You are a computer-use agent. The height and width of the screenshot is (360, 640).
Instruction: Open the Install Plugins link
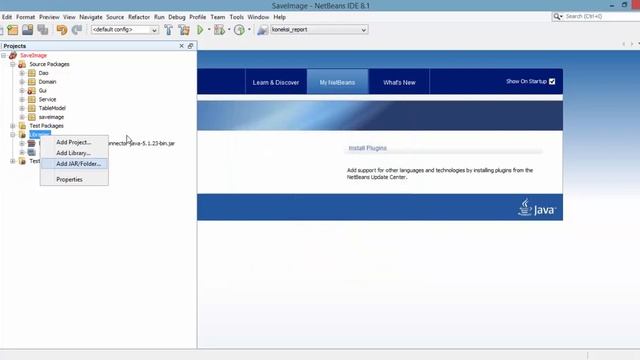367,148
